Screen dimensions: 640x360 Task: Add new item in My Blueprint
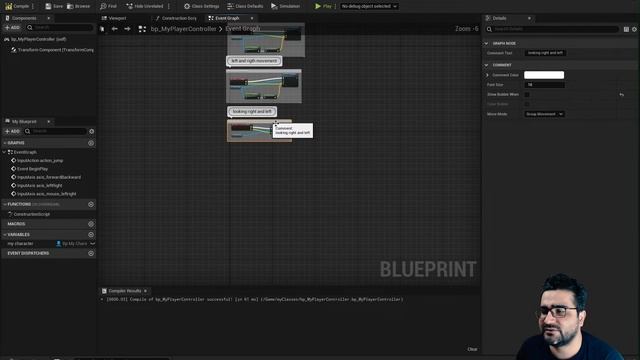12,131
